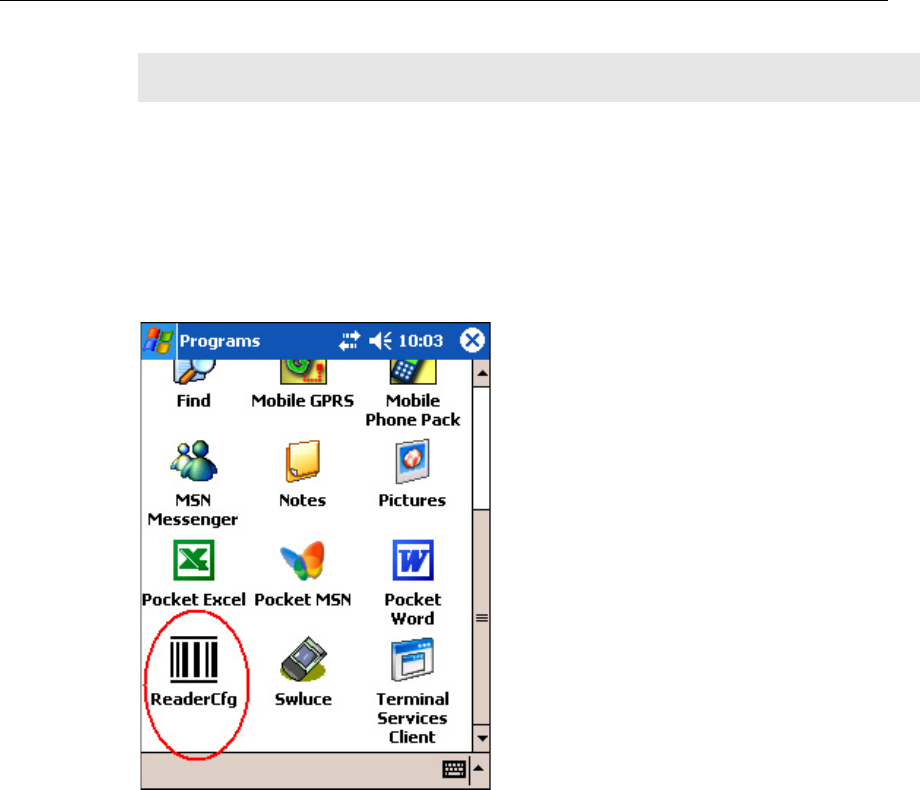
Task: Tap the speaker volume icon
Action: coord(380,341)
